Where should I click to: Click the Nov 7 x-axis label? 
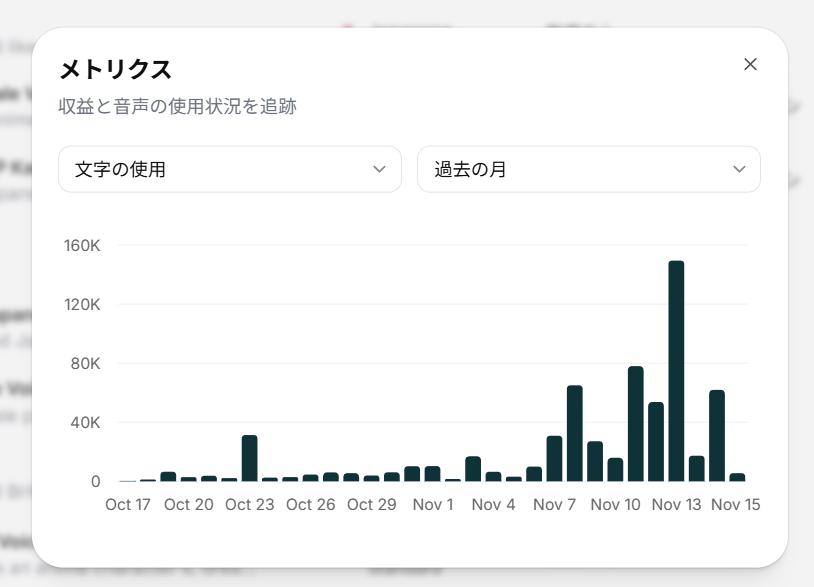pos(554,504)
